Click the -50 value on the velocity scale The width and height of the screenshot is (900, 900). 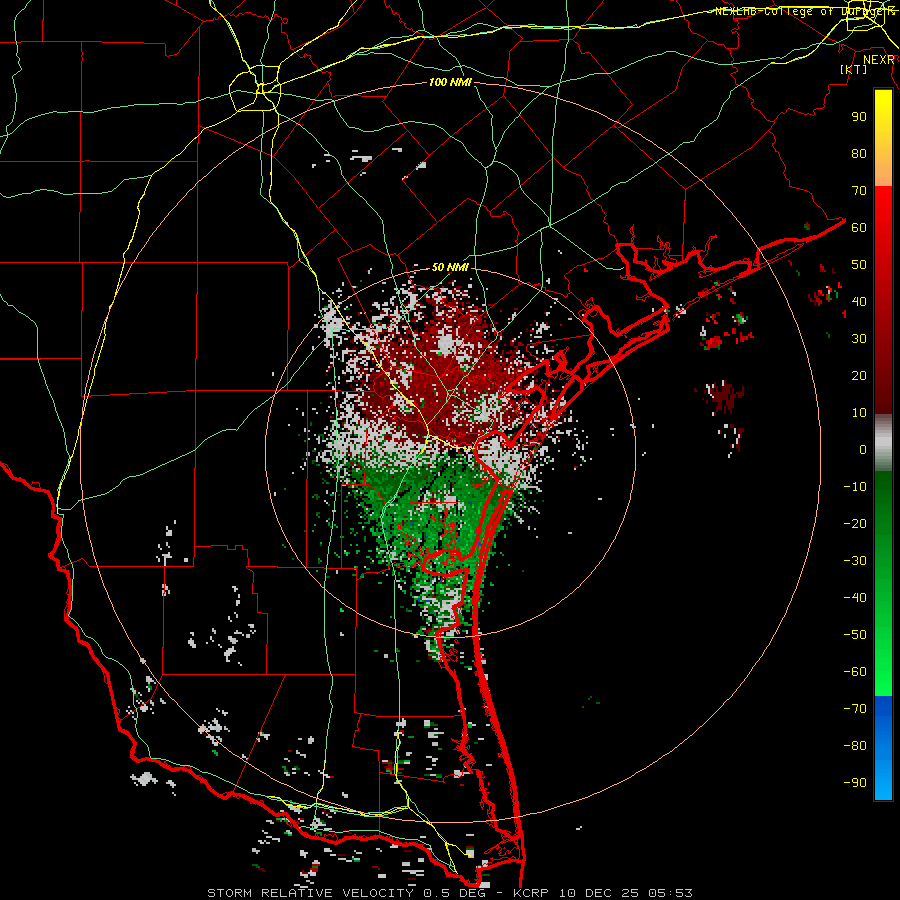855,635
